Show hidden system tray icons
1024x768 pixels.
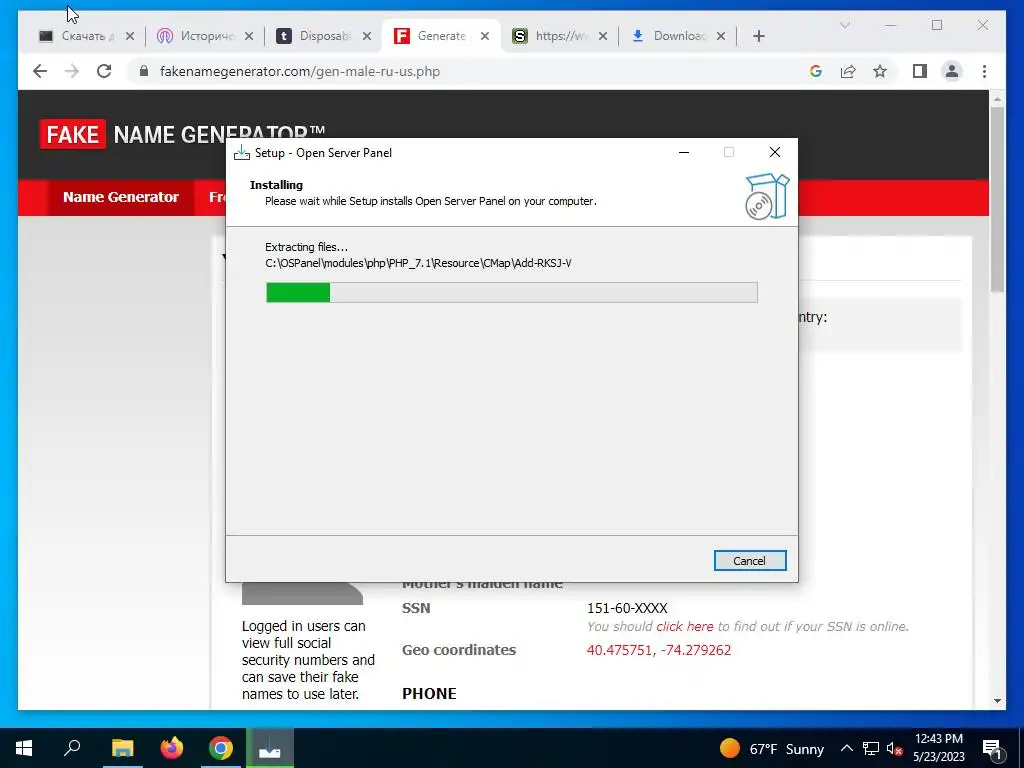(x=846, y=748)
